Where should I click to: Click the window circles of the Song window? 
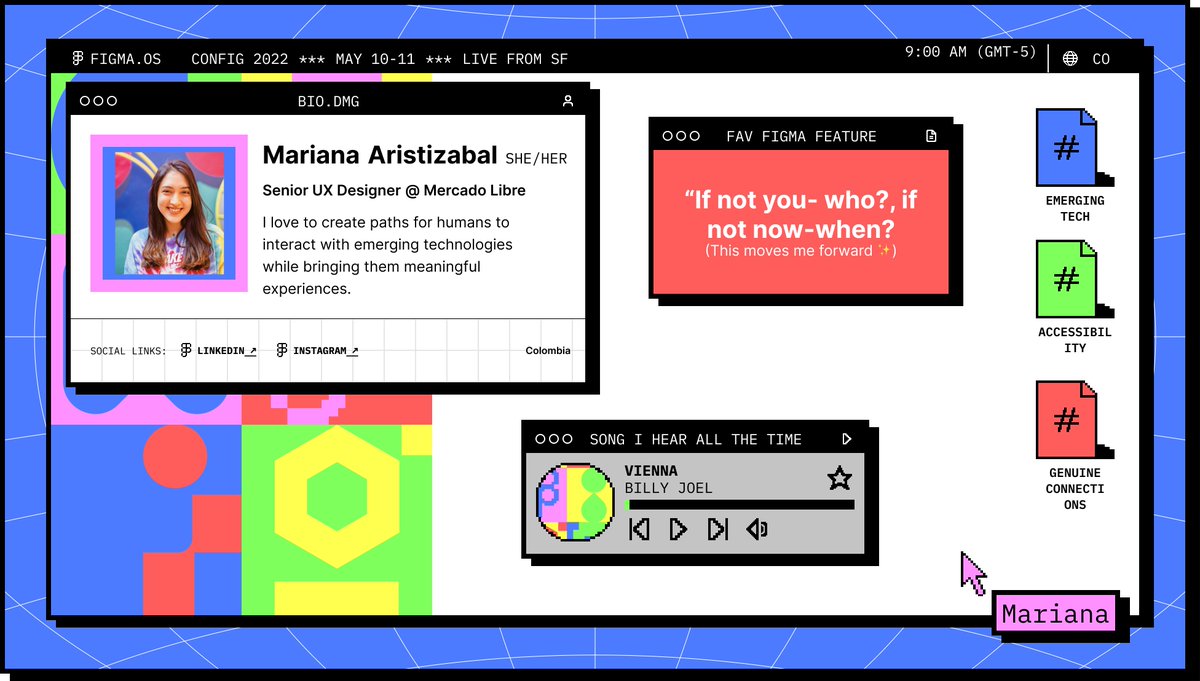pyautogui.click(x=554, y=439)
